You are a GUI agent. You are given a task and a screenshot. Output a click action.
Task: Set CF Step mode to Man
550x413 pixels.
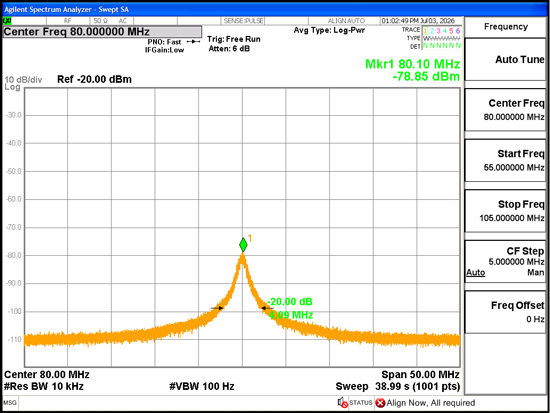[536, 272]
